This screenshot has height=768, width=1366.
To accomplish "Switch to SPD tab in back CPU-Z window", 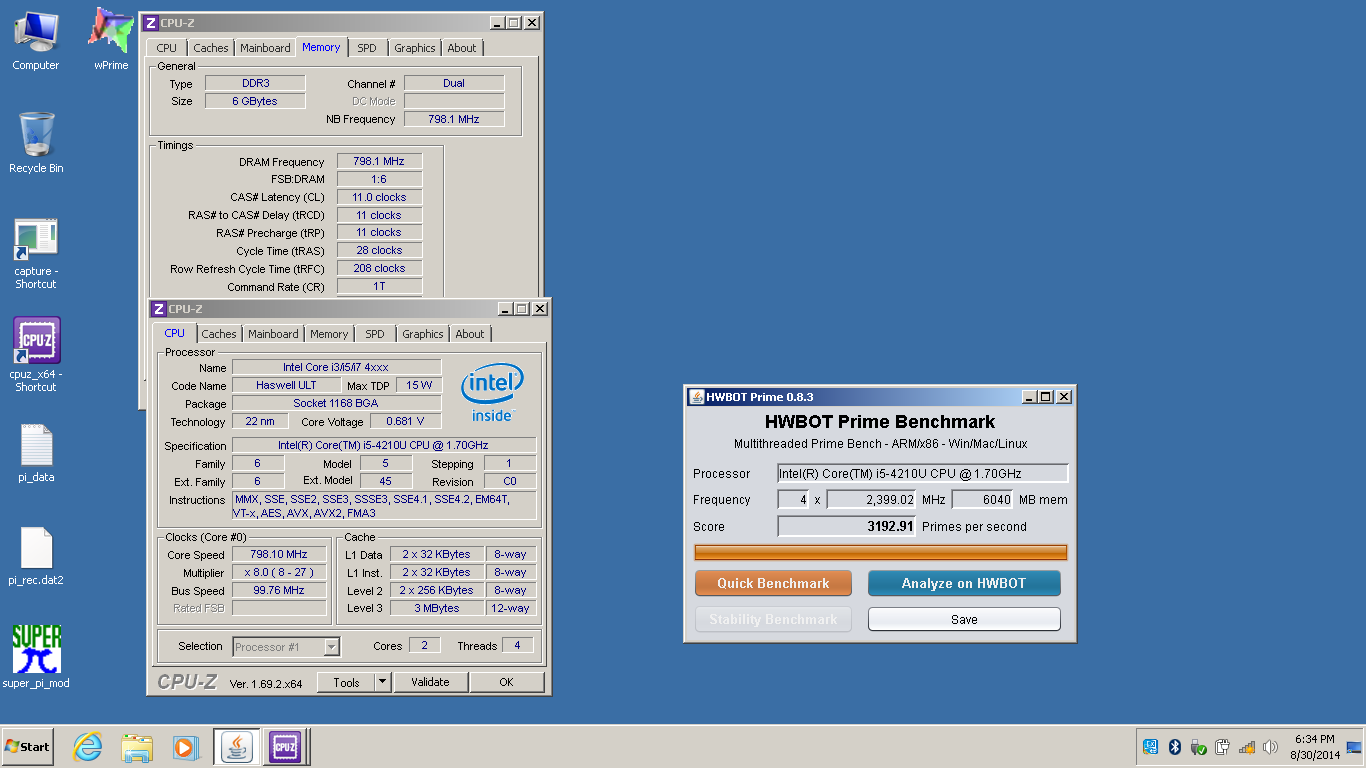I will pos(367,48).
